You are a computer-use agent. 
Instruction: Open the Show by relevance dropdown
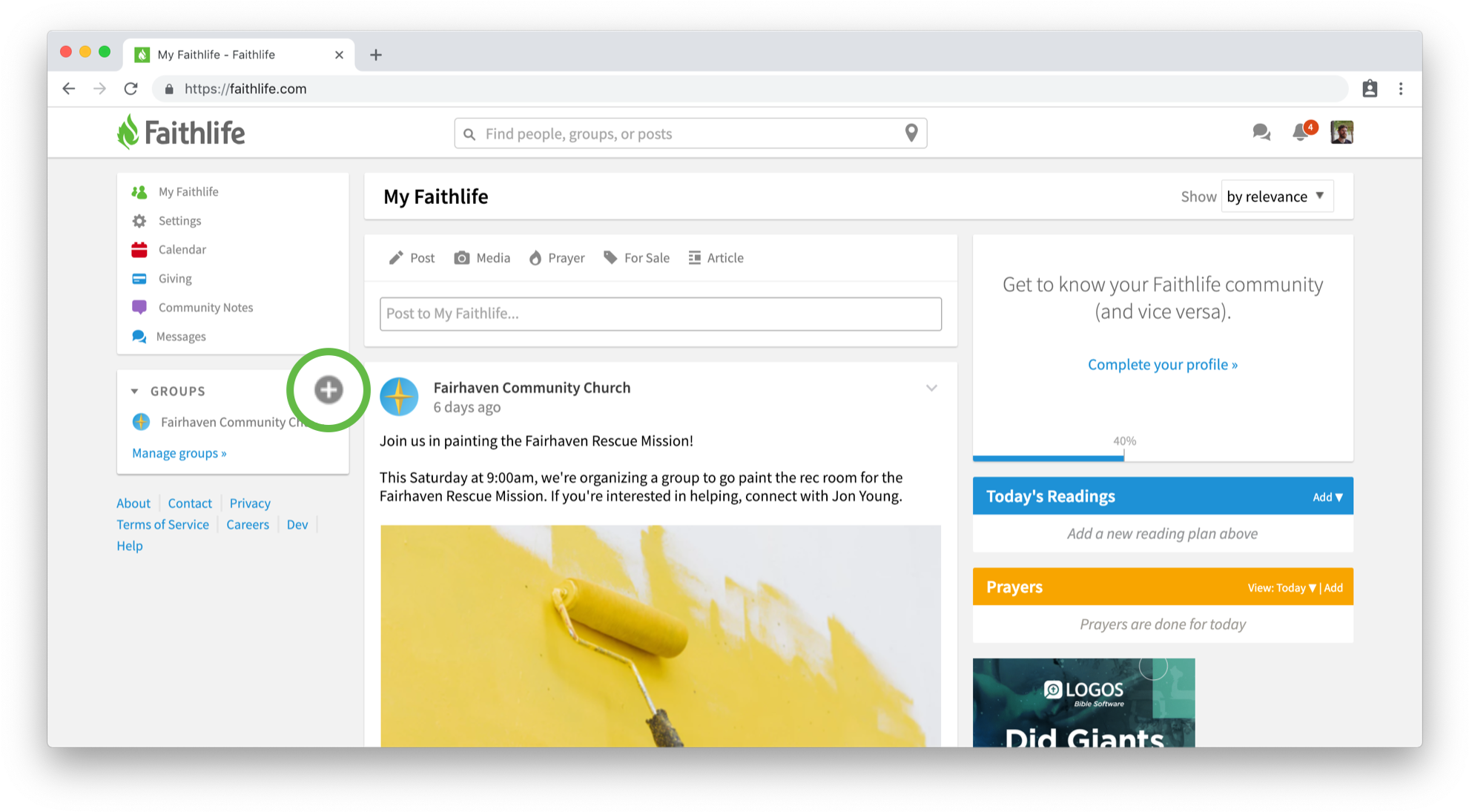pyautogui.click(x=1277, y=196)
